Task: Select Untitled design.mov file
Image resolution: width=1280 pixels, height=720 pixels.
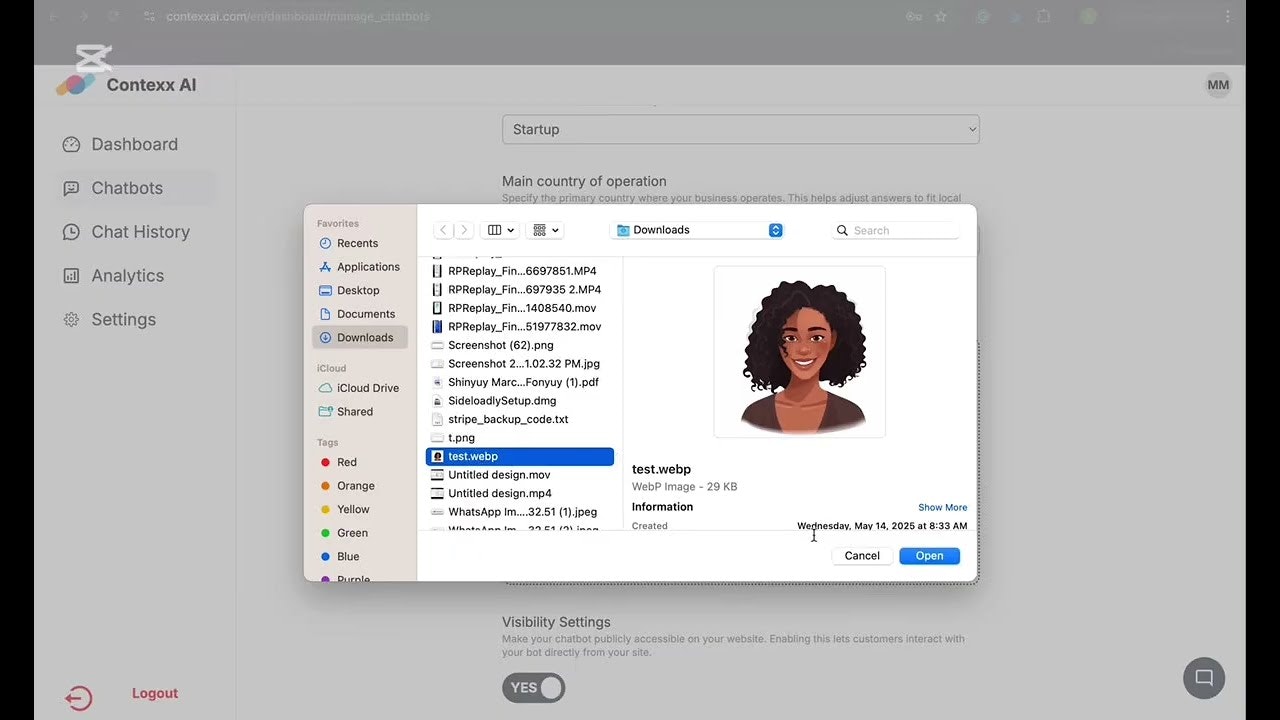Action: tap(520, 475)
